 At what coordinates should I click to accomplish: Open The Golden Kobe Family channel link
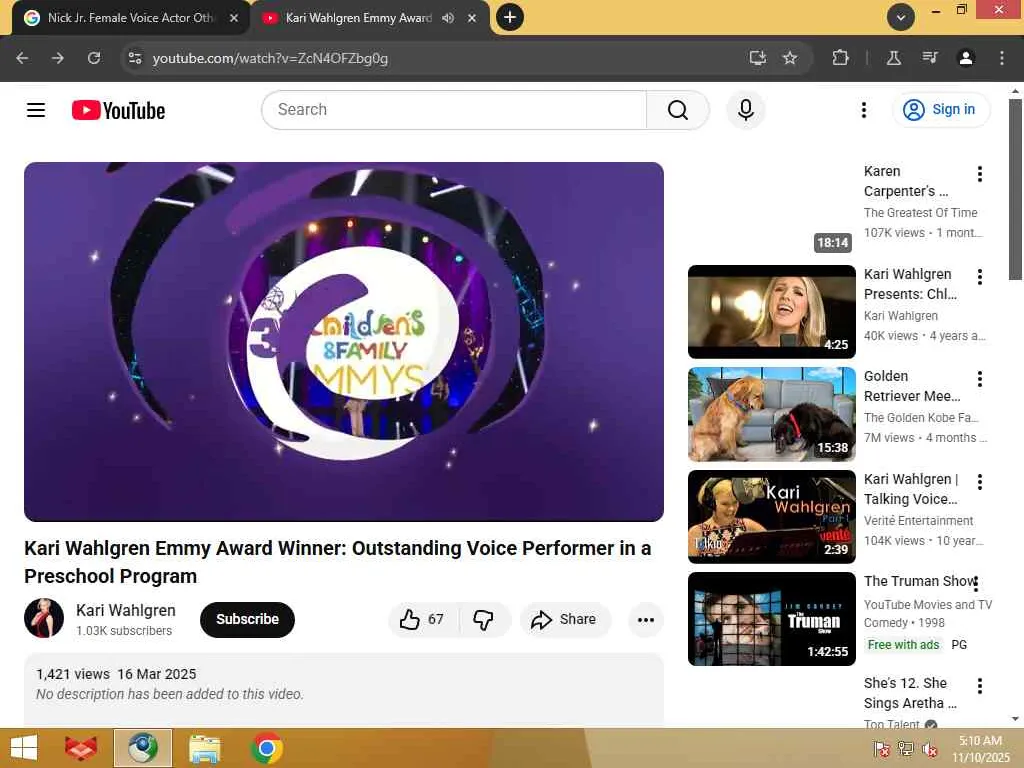pos(921,418)
